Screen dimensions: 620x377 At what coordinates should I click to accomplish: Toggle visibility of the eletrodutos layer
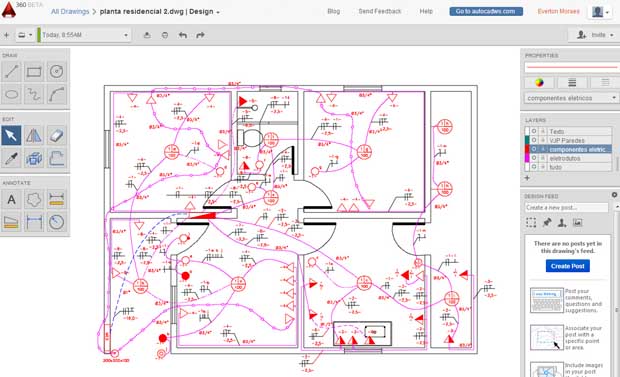click(x=534, y=158)
